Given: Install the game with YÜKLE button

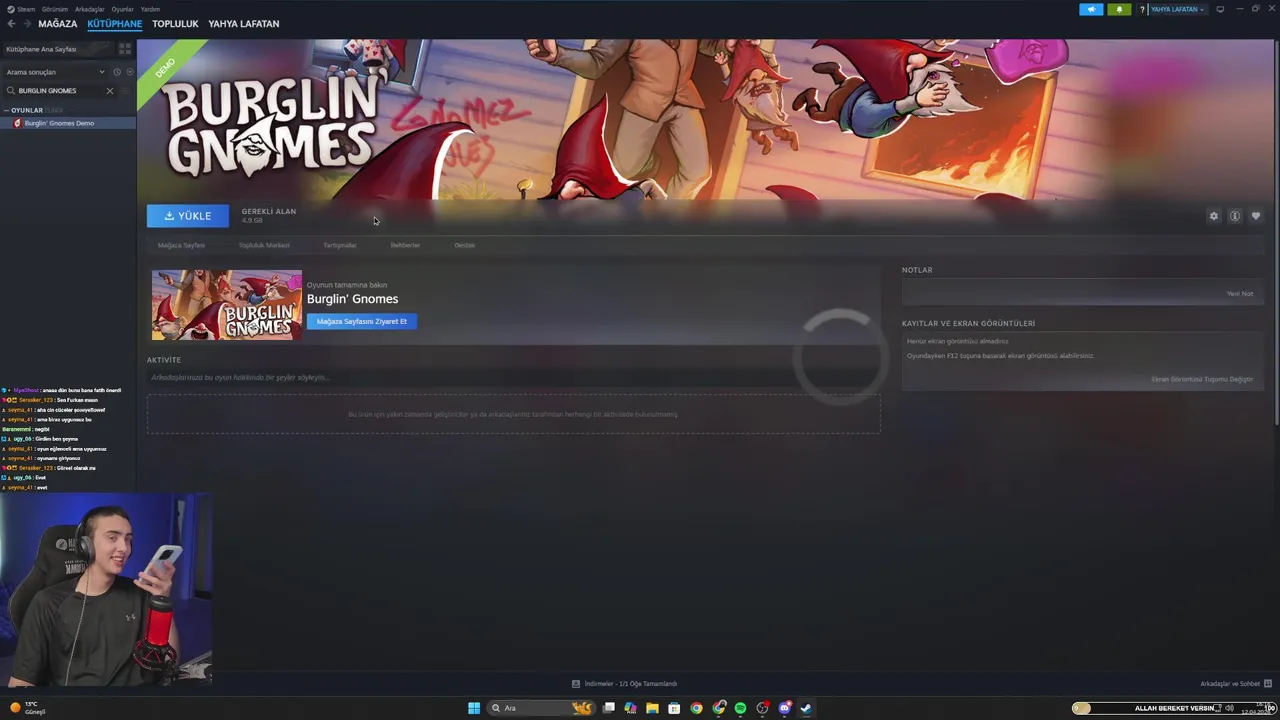Looking at the screenshot, I should [188, 216].
